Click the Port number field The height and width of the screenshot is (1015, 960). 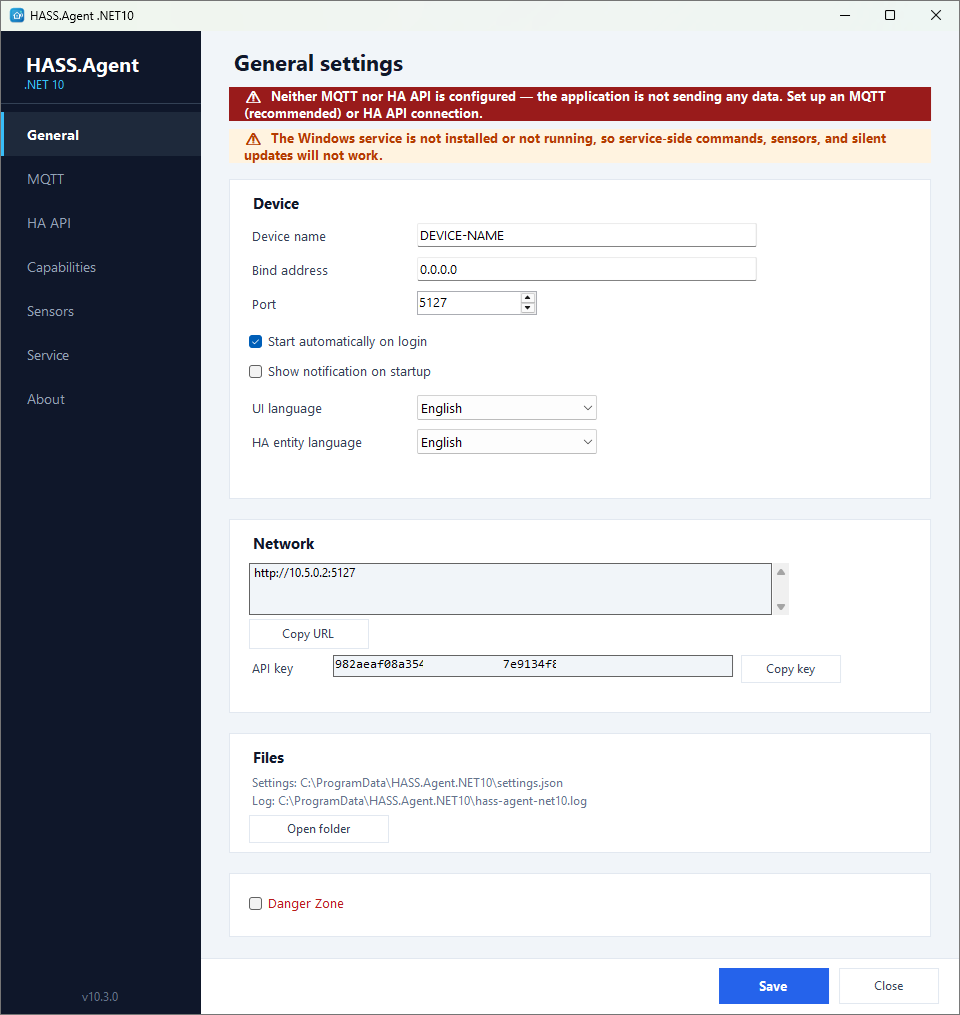click(x=469, y=303)
